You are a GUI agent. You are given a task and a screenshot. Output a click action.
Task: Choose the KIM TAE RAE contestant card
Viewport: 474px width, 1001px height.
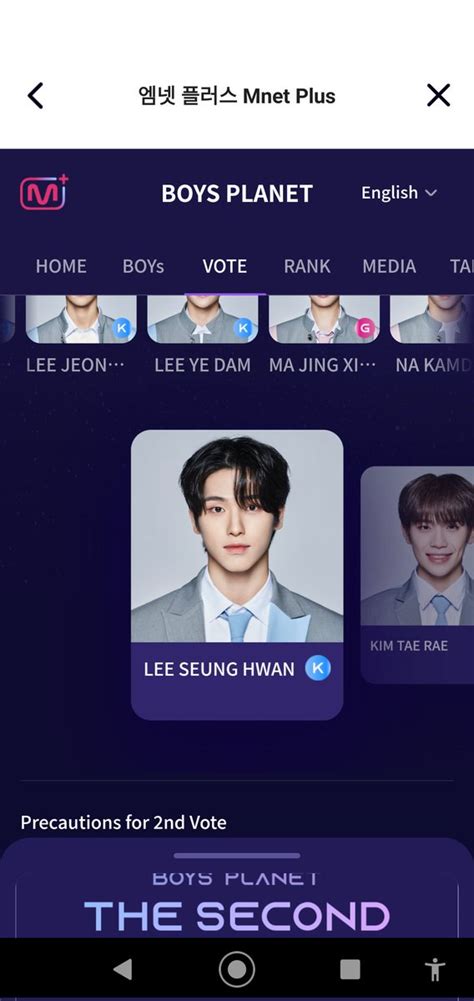tap(418, 575)
